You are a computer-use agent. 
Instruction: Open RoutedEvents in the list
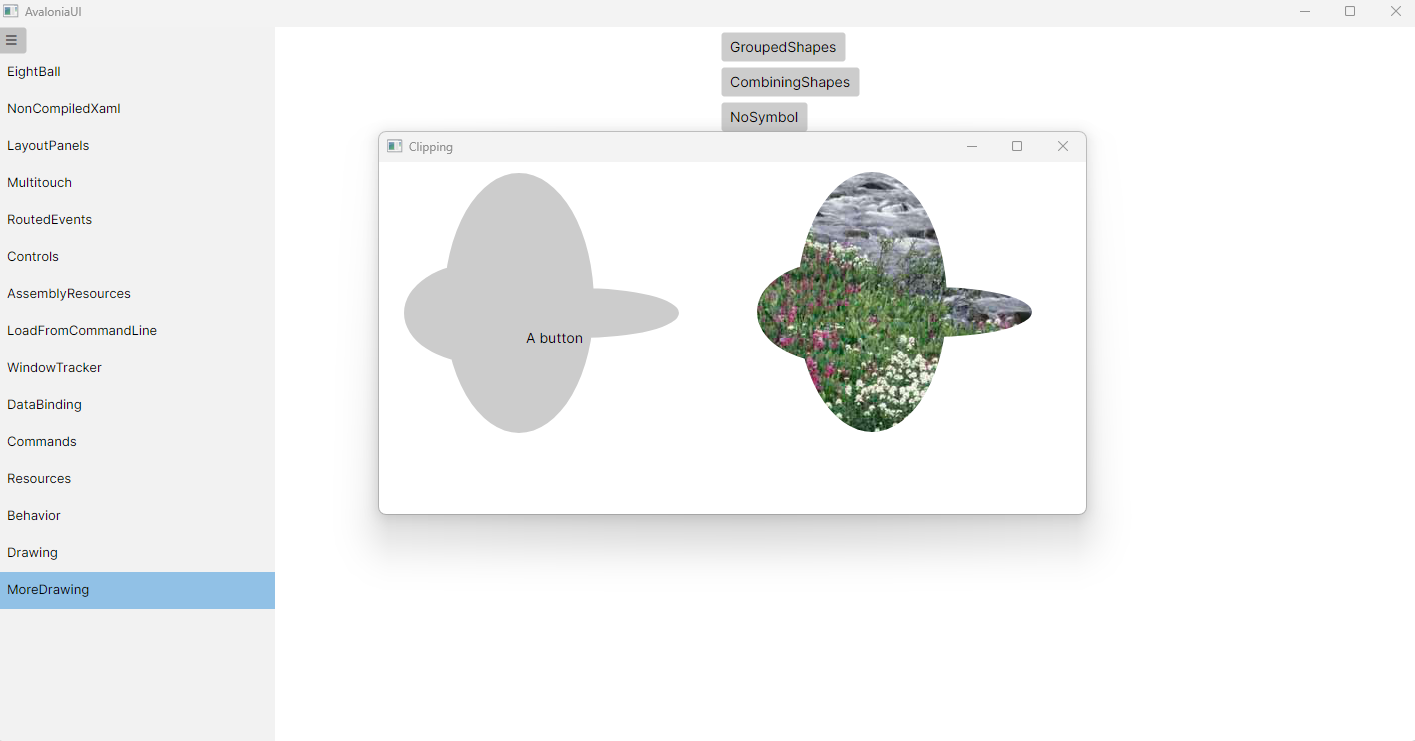click(x=137, y=220)
